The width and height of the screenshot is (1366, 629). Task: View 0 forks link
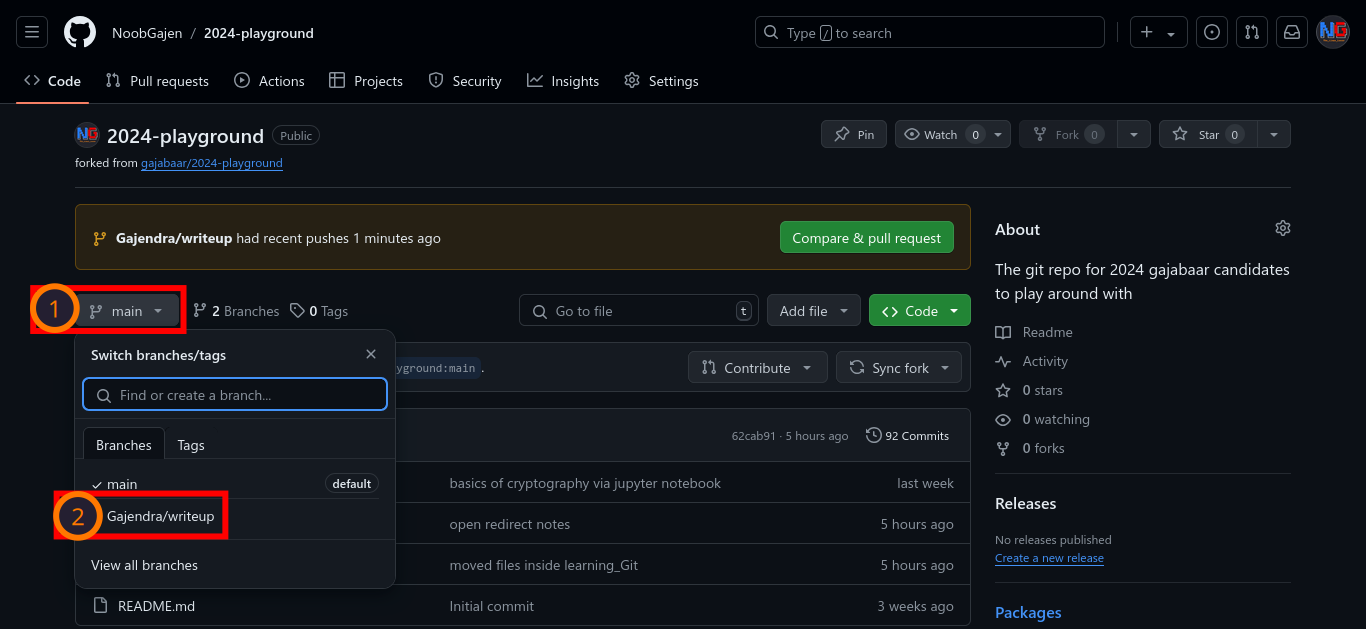pos(1030,448)
